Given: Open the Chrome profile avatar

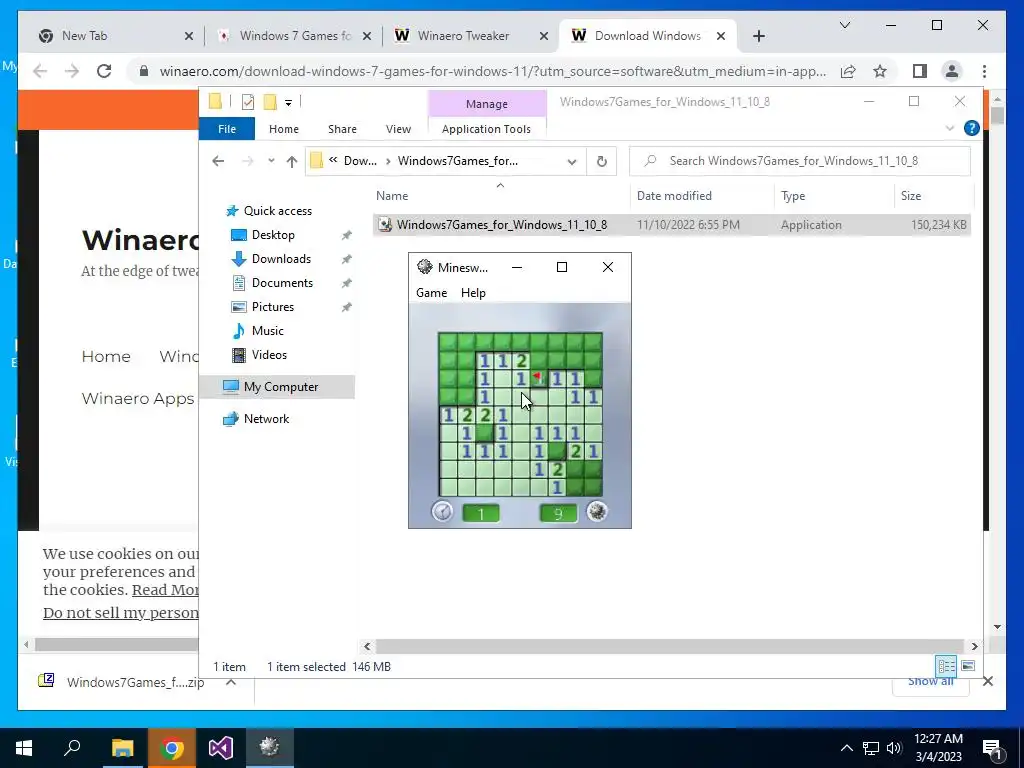Looking at the screenshot, I should tap(952, 71).
